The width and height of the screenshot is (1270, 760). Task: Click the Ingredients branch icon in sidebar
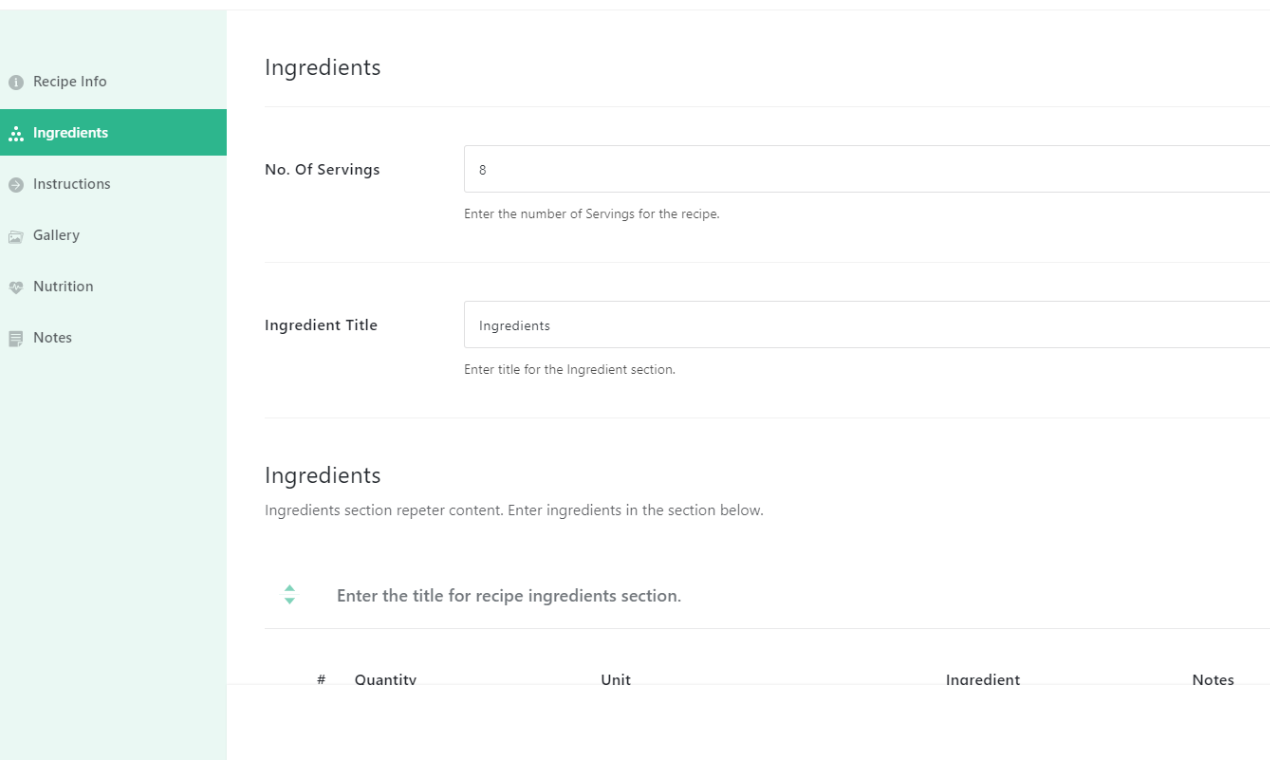click(x=16, y=132)
